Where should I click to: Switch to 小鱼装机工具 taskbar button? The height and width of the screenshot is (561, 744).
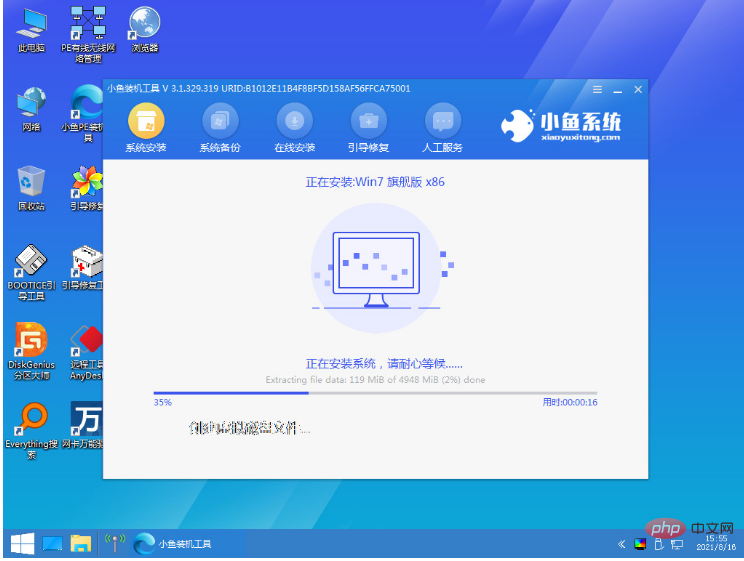coord(173,544)
